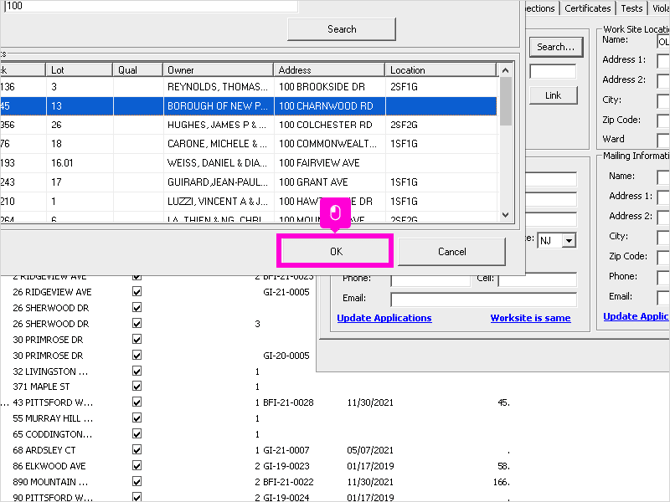The width and height of the screenshot is (670, 502).
Task: Click owner CARONE, MICHELE & ...
Action: [x=217, y=144]
